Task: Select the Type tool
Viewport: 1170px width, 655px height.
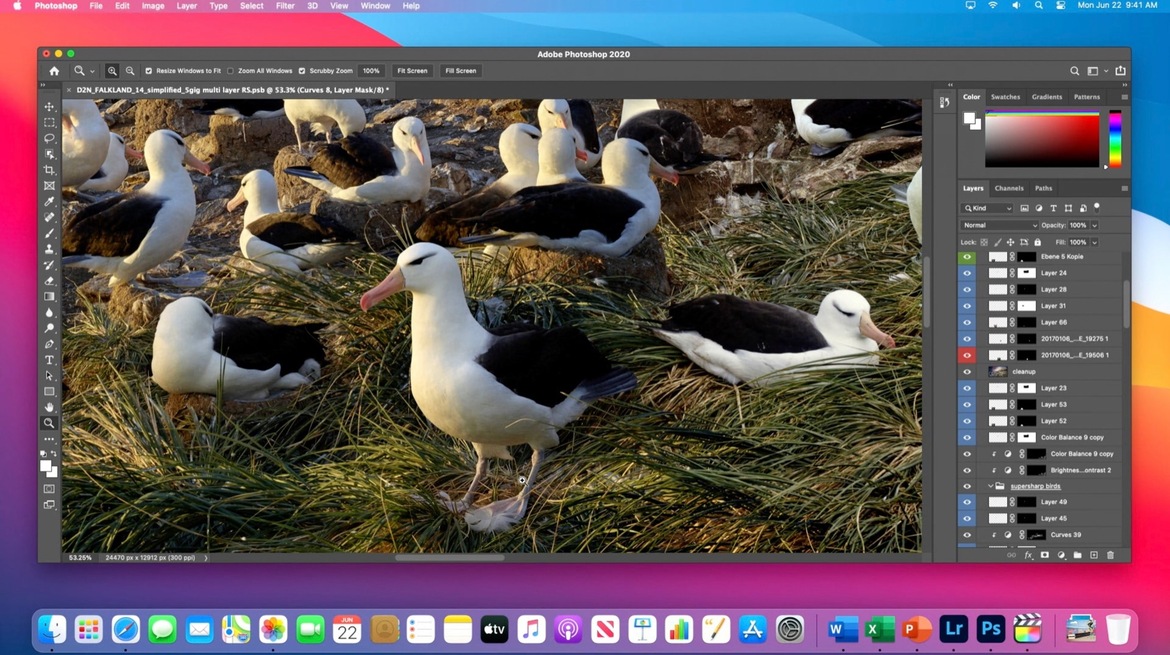Action: coord(48,360)
